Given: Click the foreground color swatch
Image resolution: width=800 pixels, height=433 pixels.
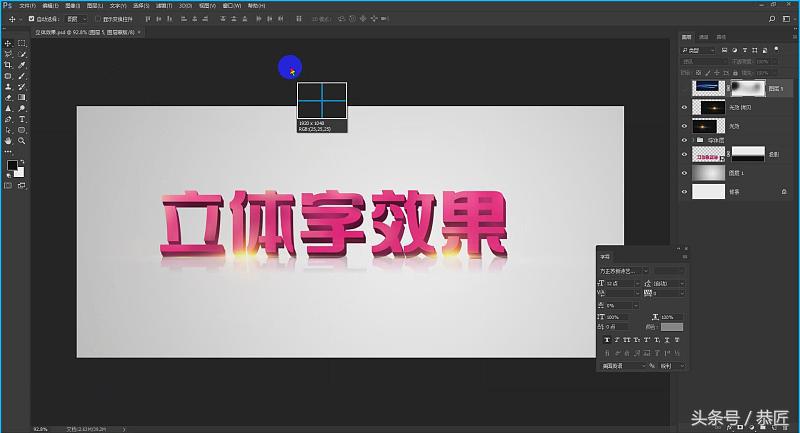Looking at the screenshot, I should tap(12, 165).
